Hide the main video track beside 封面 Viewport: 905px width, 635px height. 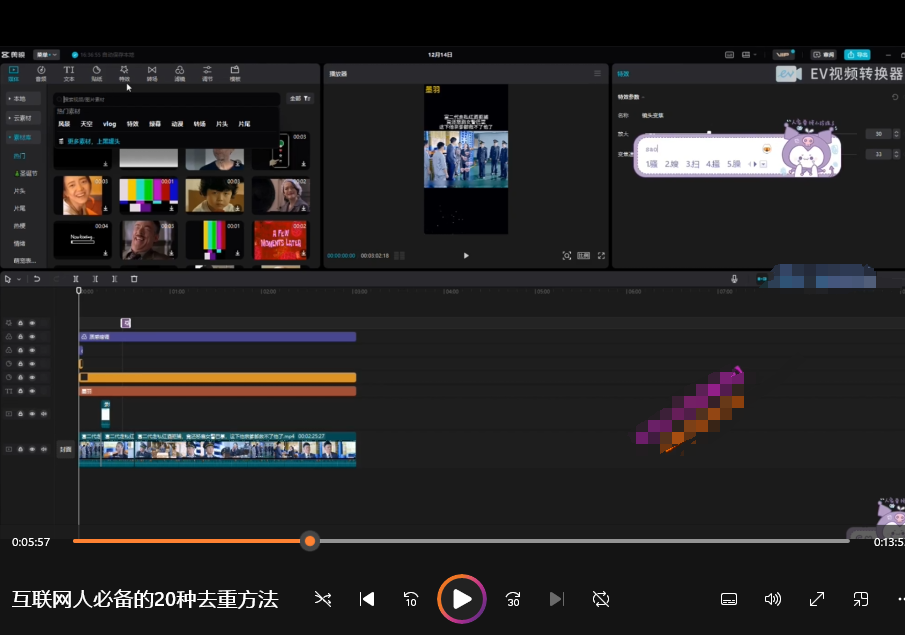pos(32,449)
